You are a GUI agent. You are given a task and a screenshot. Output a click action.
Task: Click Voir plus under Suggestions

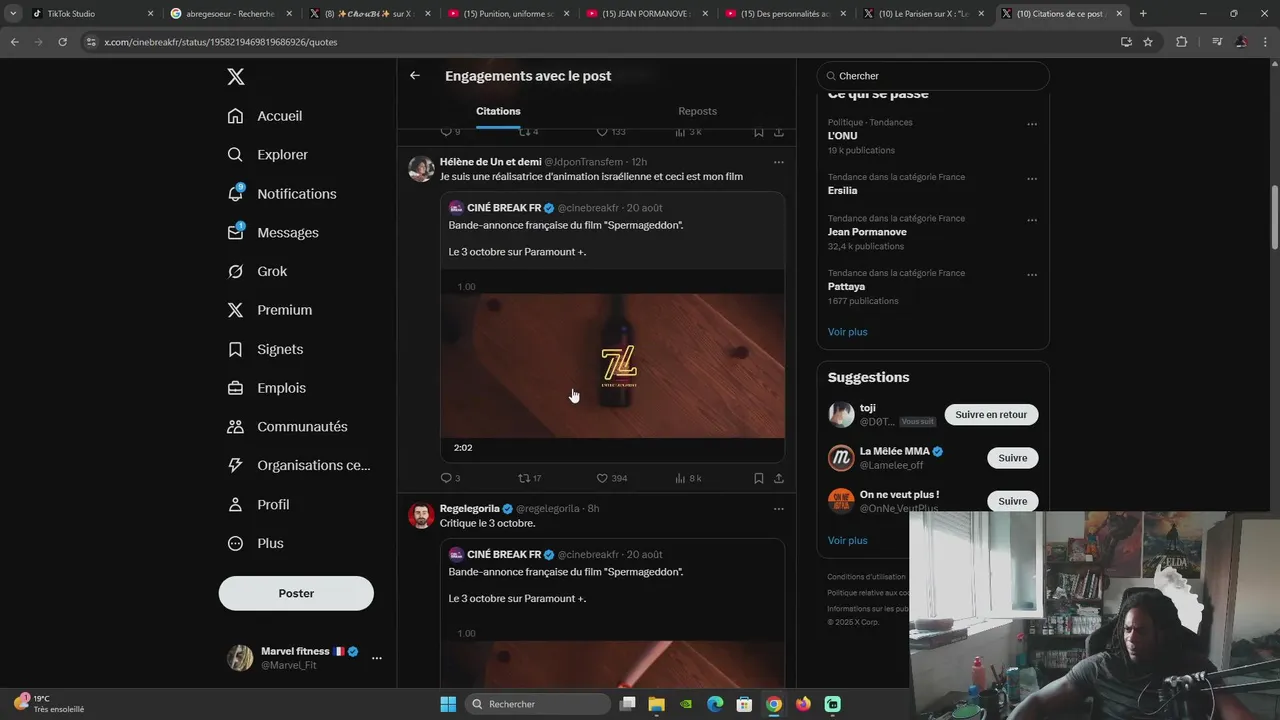click(x=848, y=541)
